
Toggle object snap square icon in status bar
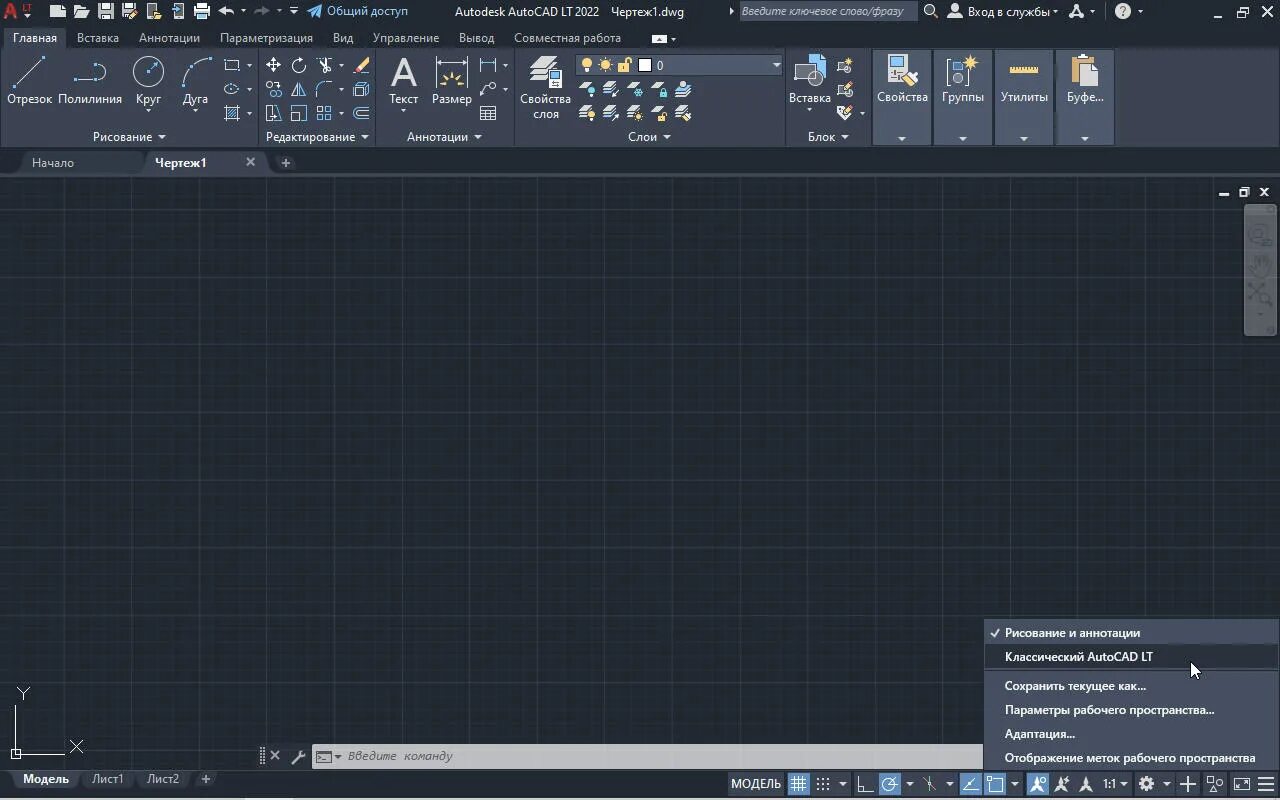(x=995, y=784)
